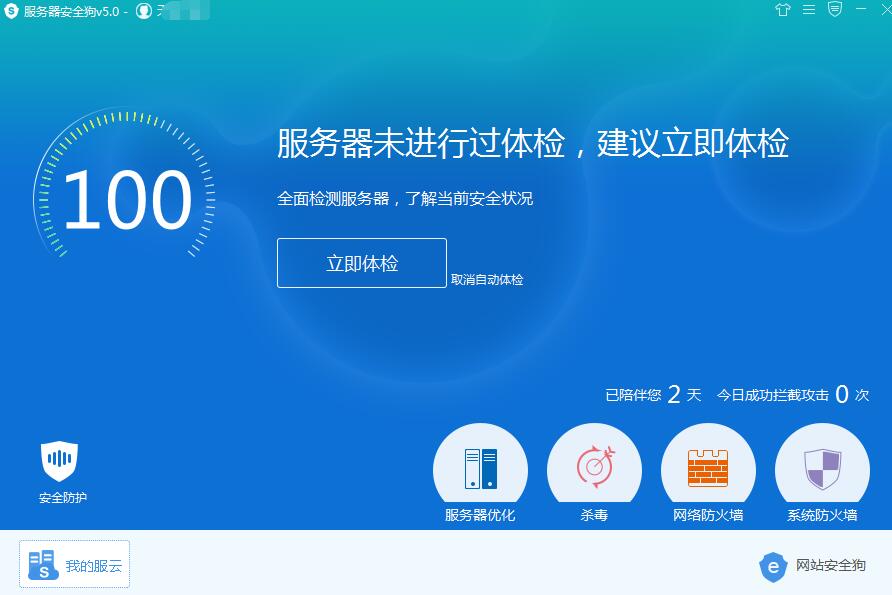Click the 服务器安全狗v5.0 title text
The height and width of the screenshot is (595, 892).
point(72,11)
